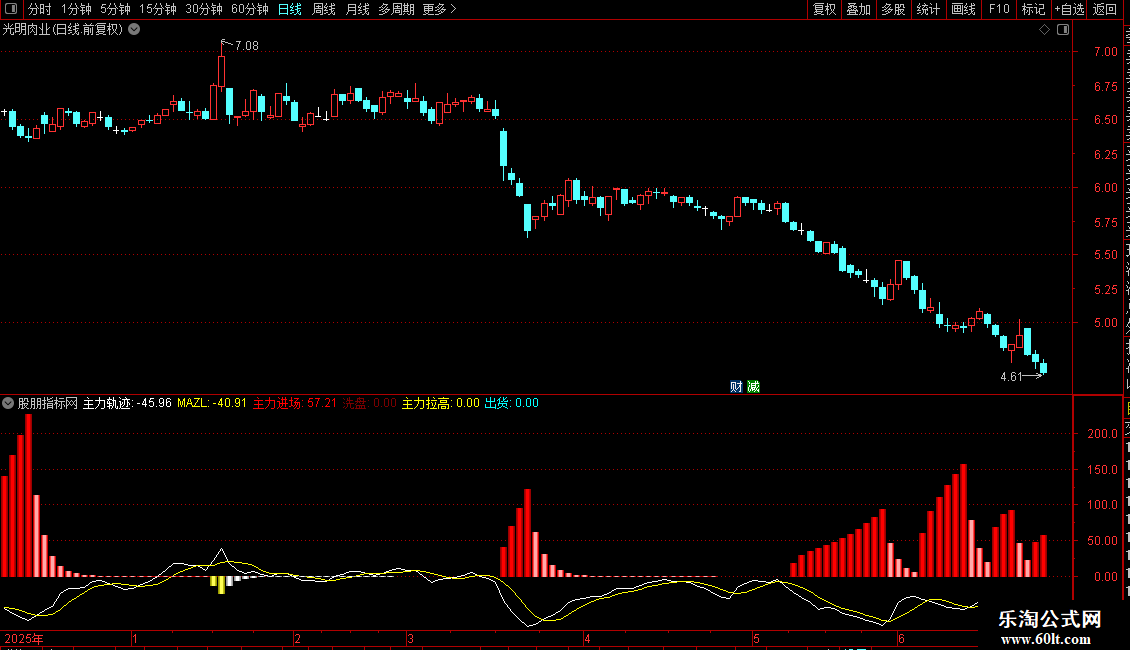Open the 统计 statistics button
1130x650 pixels.
click(928, 9)
